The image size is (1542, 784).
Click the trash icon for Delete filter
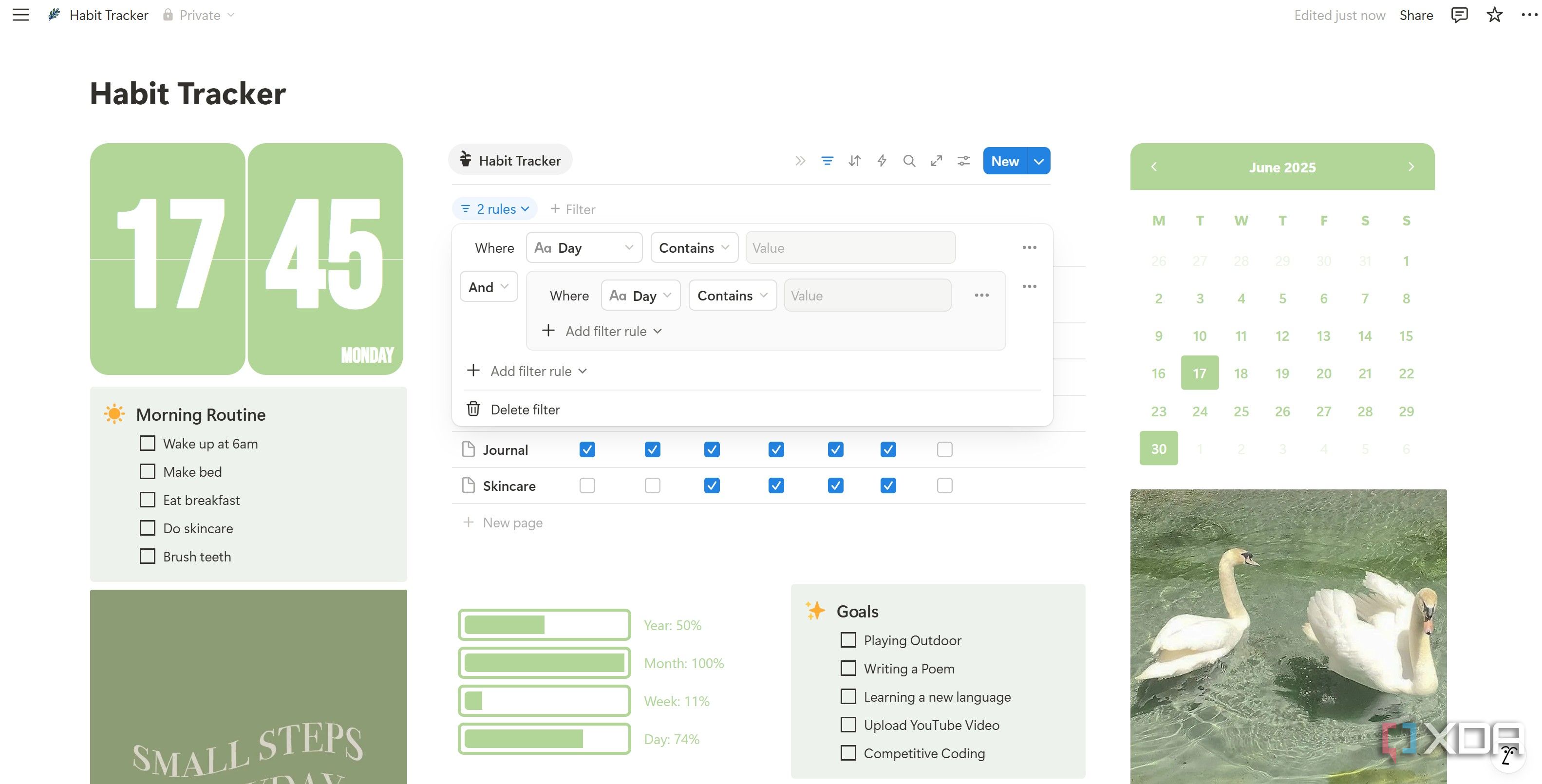coord(473,409)
